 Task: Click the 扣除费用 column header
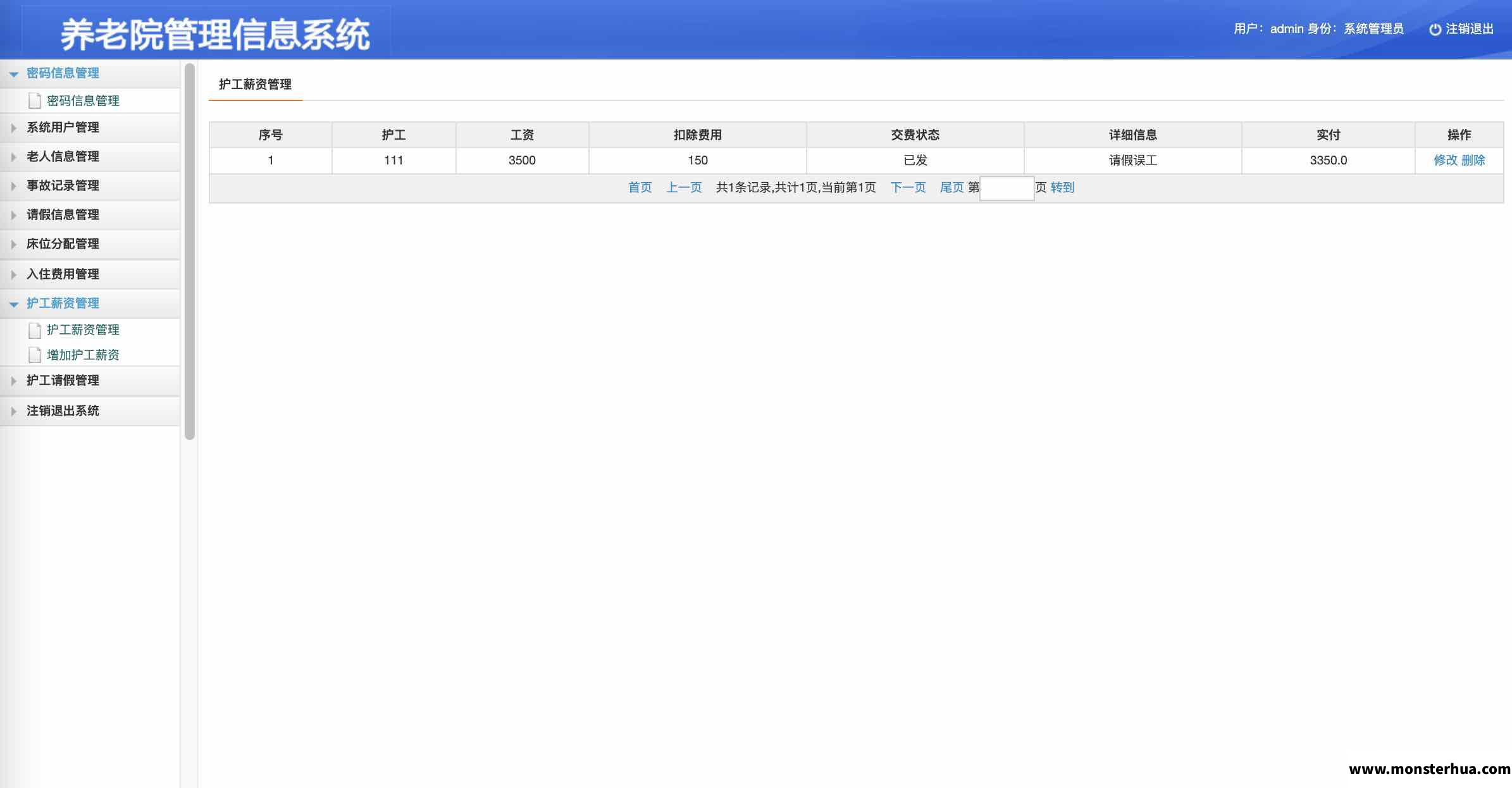[698, 135]
